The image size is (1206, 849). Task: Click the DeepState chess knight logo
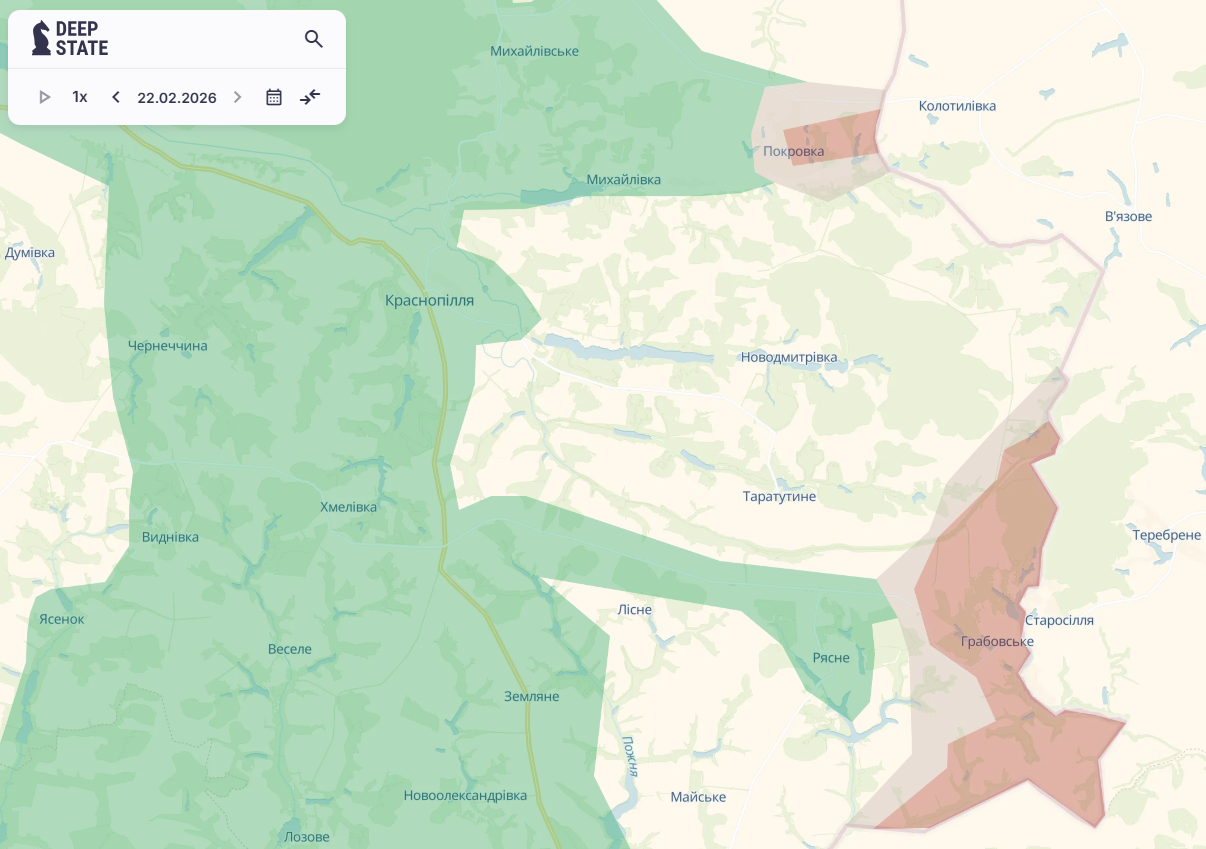click(x=41, y=38)
